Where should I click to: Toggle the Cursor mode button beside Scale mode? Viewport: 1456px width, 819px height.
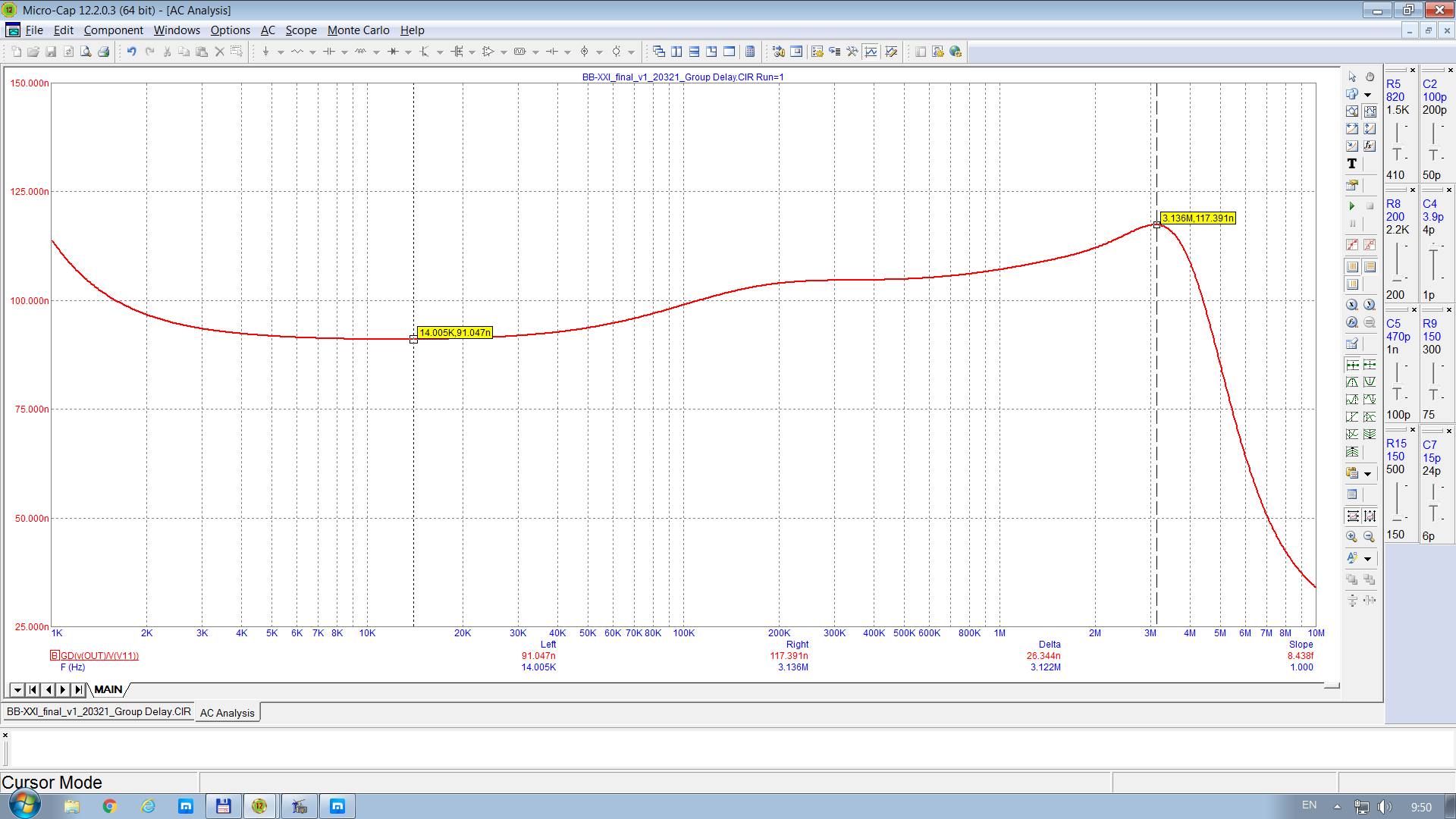(1370, 111)
